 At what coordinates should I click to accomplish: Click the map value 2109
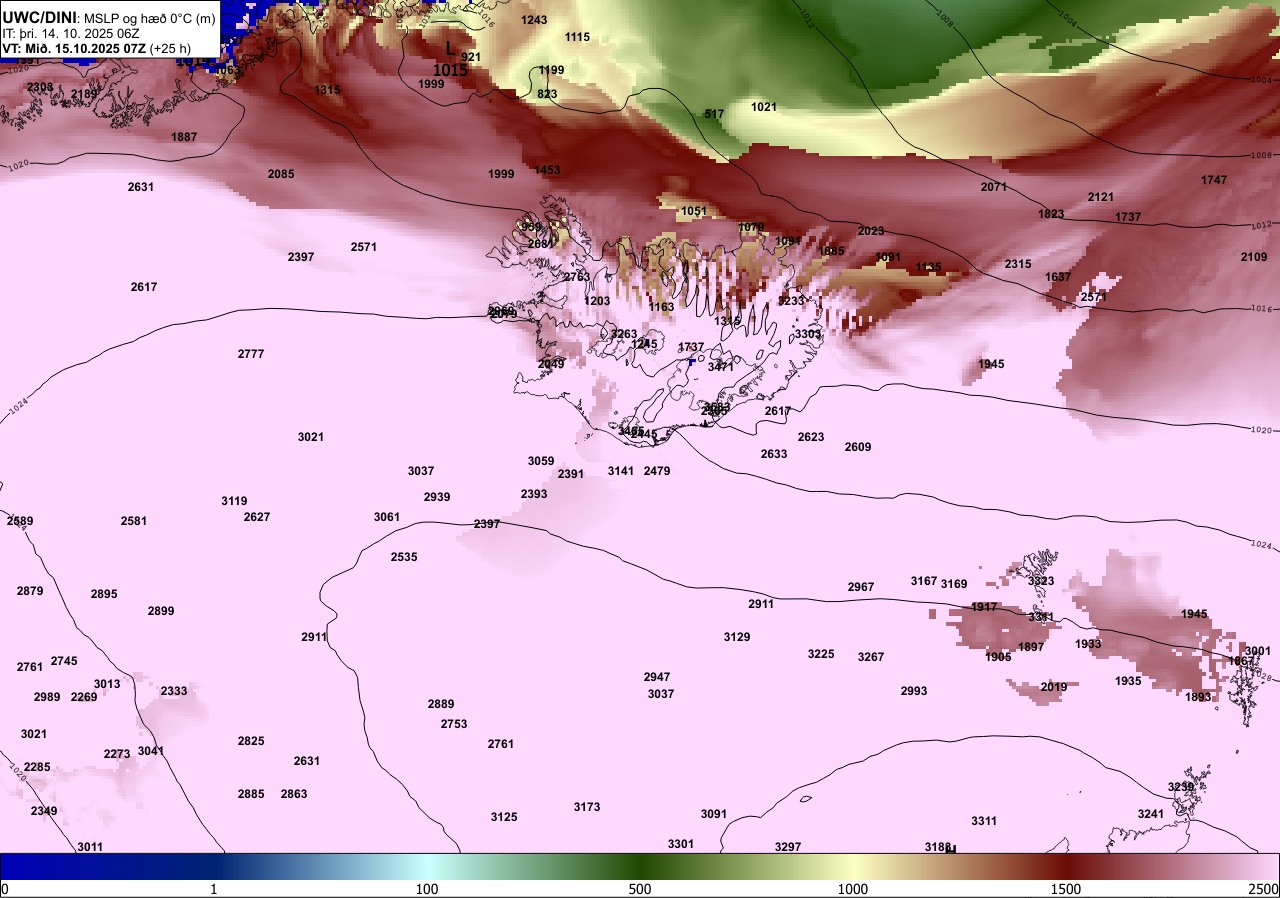click(1254, 257)
